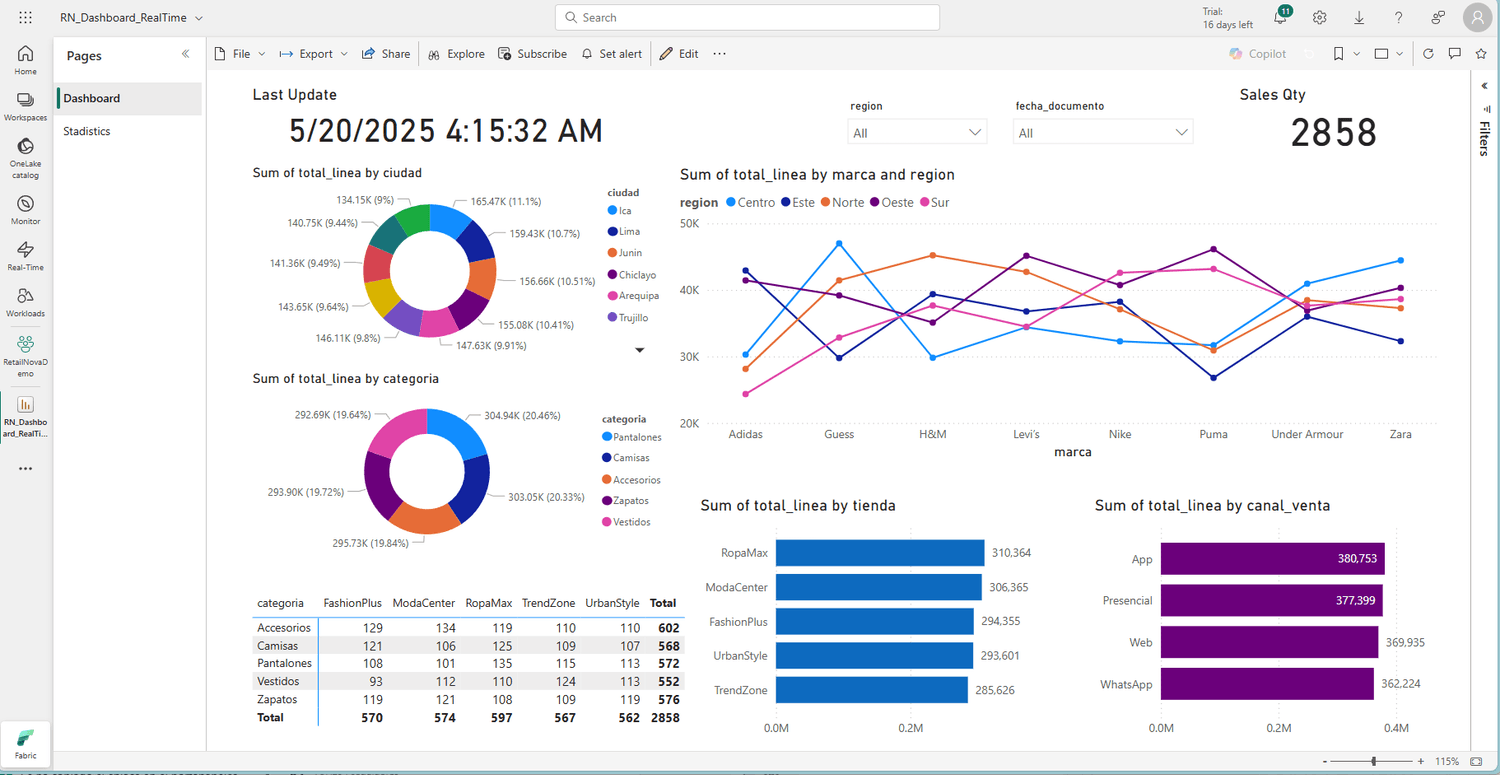This screenshot has width=1500, height=775.
Task: Open the region slicer dropdown
Action: [917, 133]
